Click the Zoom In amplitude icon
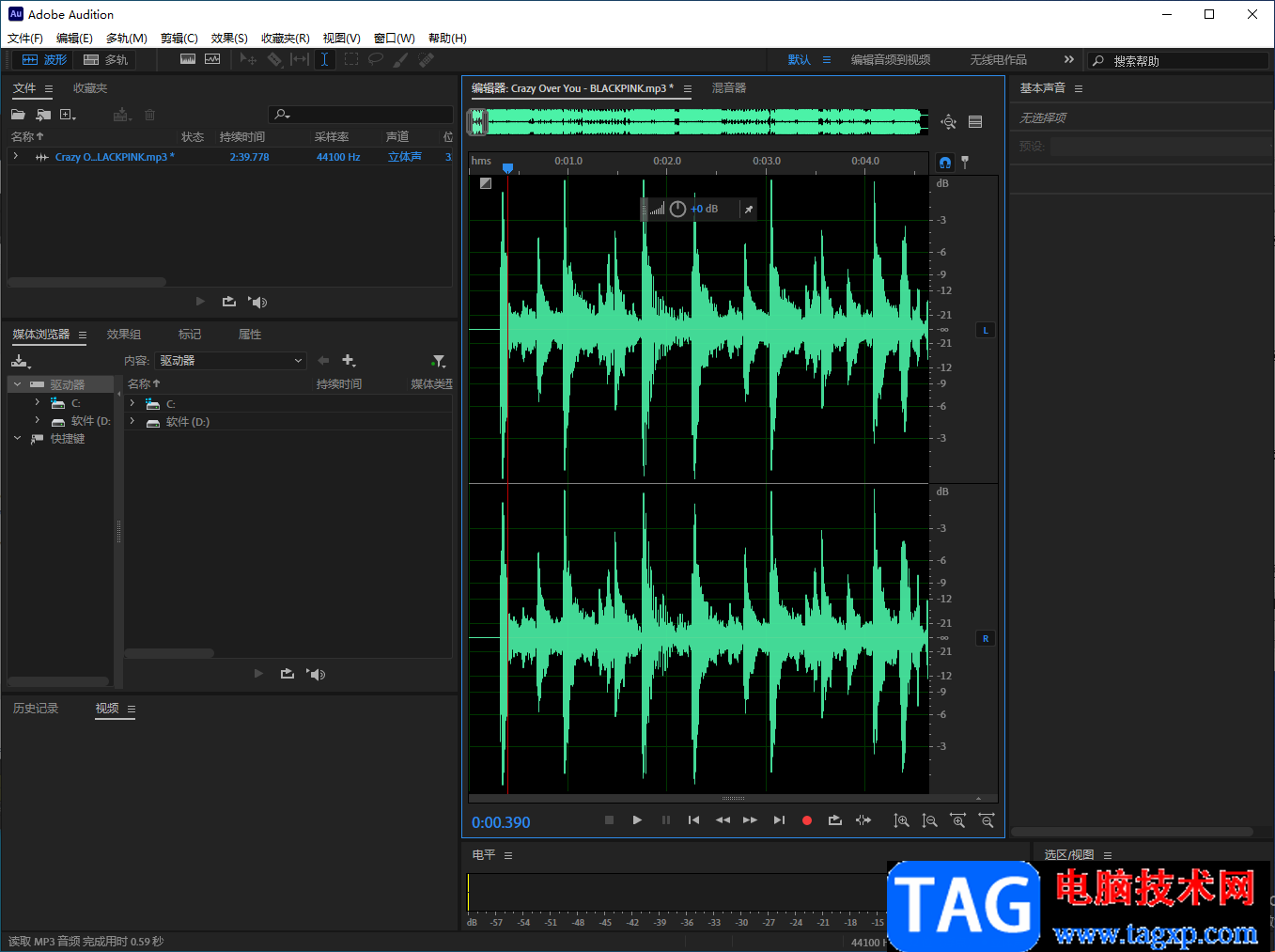Viewport: 1275px width, 952px height. click(901, 820)
